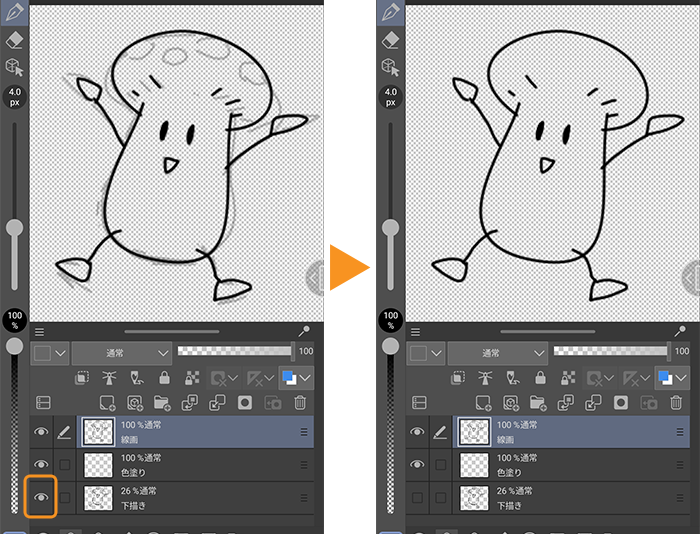This screenshot has height=534, width=700.
Task: Click the trash Delete layer icon, left panel
Action: point(300,402)
